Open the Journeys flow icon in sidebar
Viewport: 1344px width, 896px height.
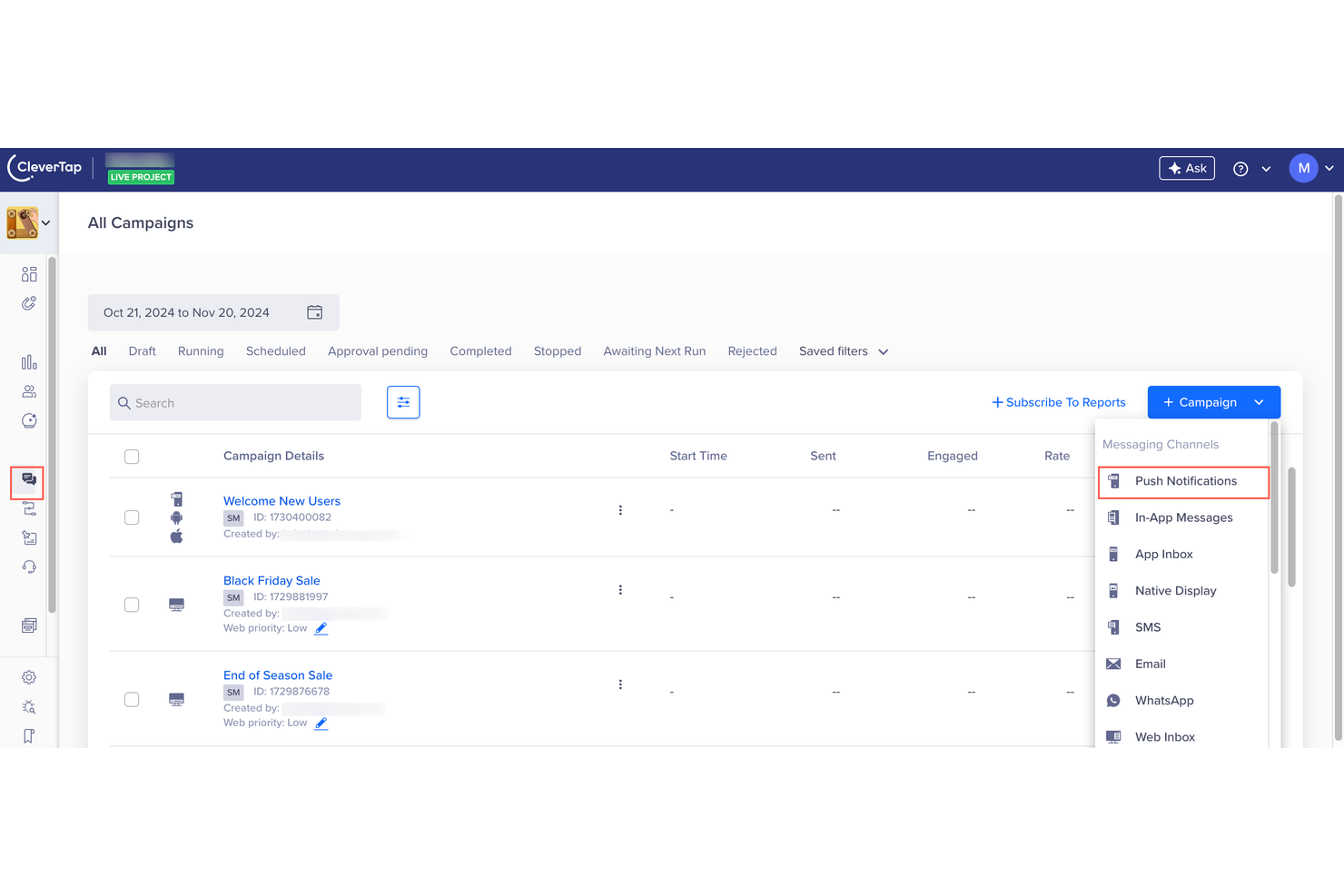[28, 509]
